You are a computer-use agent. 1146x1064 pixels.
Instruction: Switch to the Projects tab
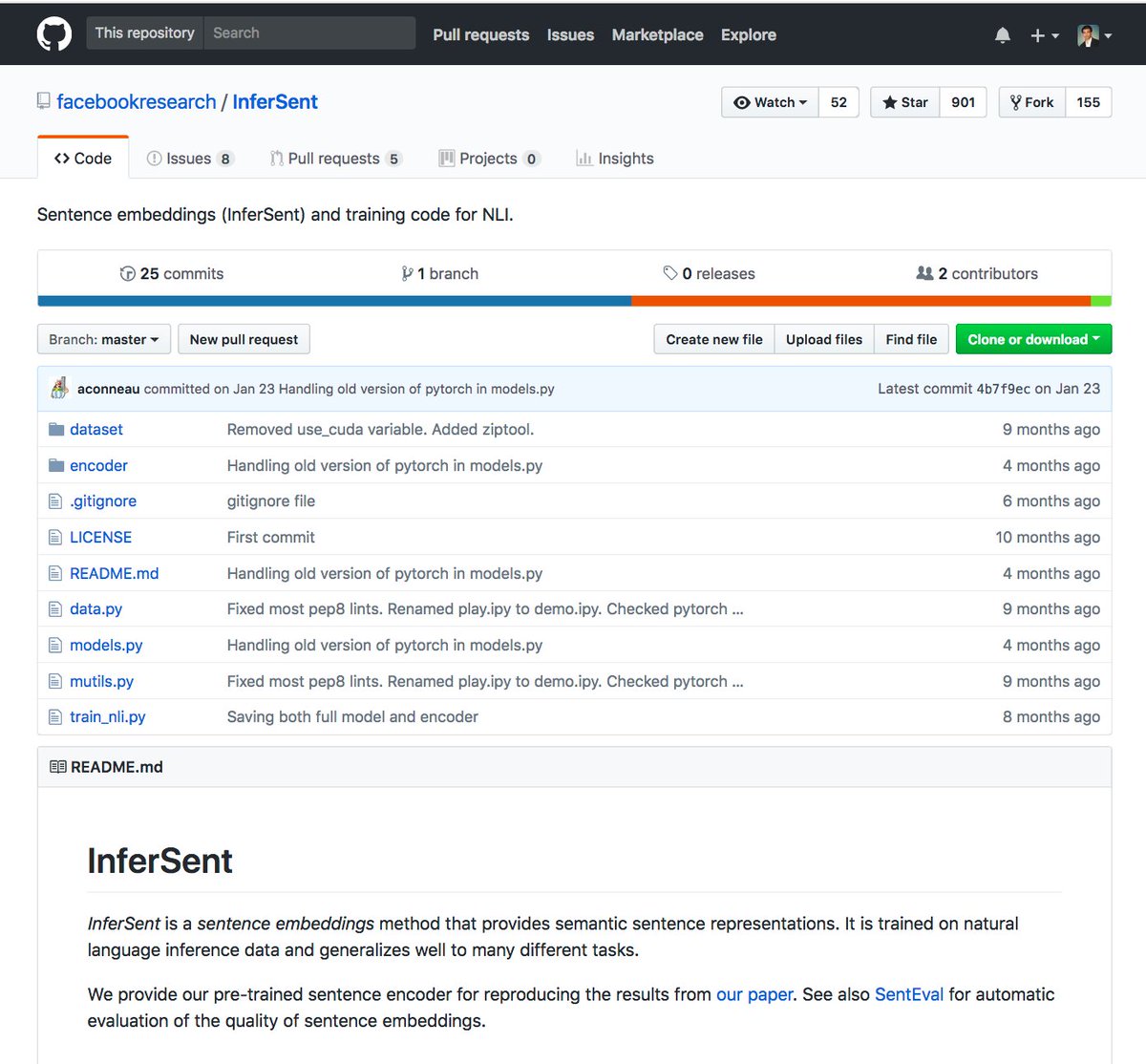(x=490, y=159)
